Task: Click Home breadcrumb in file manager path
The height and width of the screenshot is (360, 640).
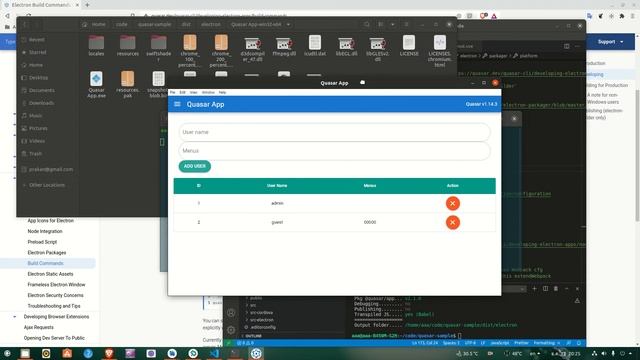Action: [x=95, y=24]
